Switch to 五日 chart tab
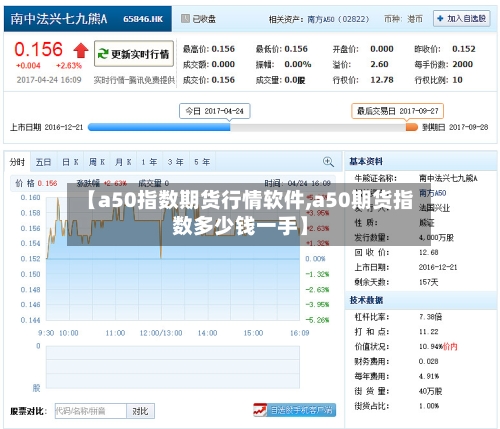 click(44, 162)
